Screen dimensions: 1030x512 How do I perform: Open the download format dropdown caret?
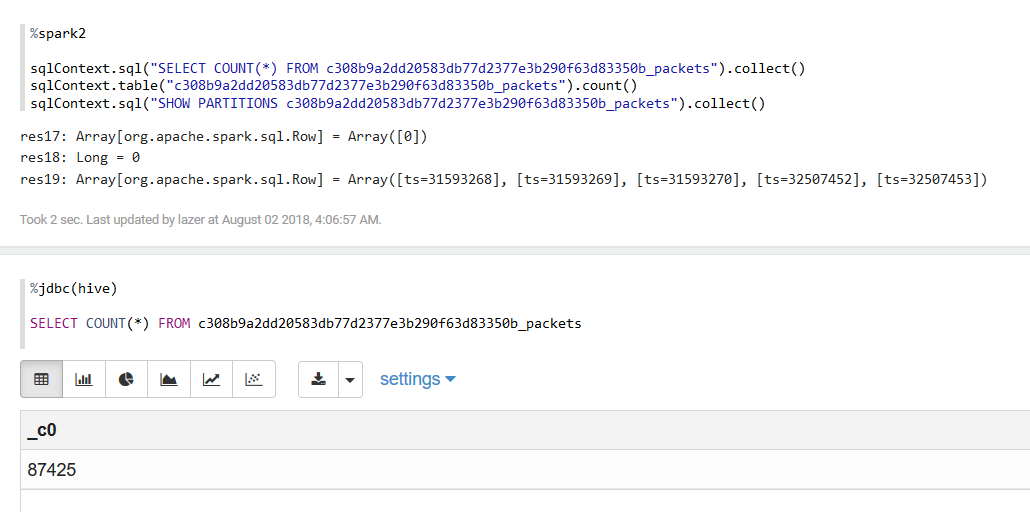point(350,380)
